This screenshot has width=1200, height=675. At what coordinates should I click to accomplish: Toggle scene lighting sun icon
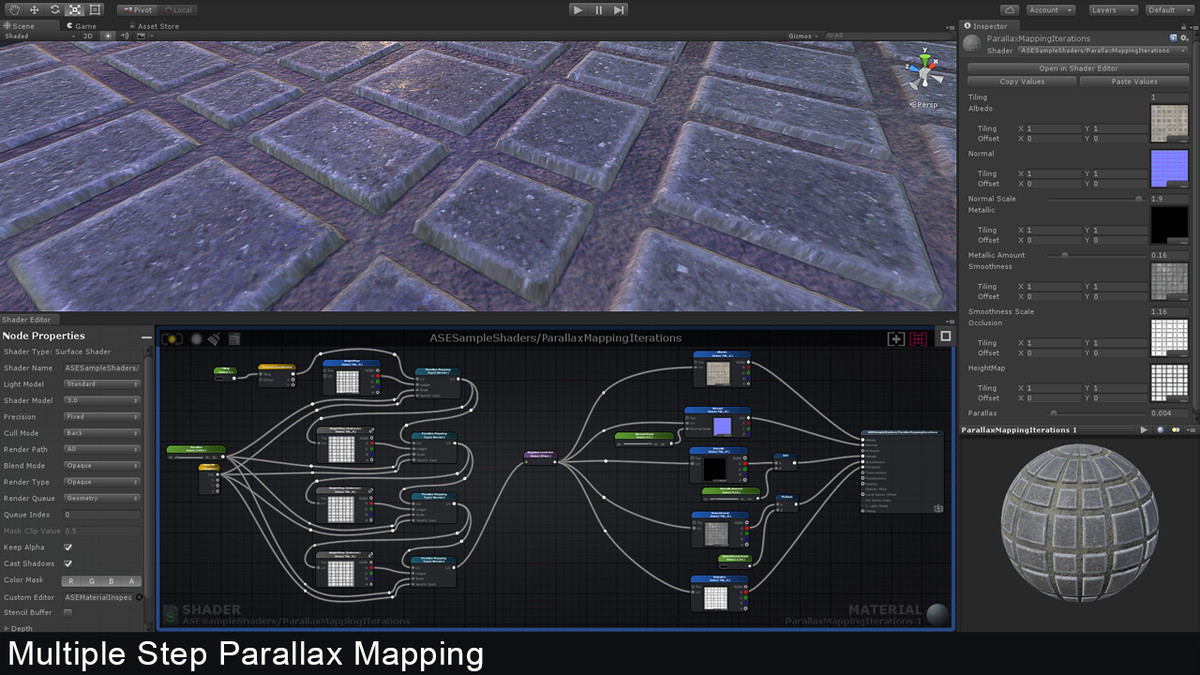[108, 36]
